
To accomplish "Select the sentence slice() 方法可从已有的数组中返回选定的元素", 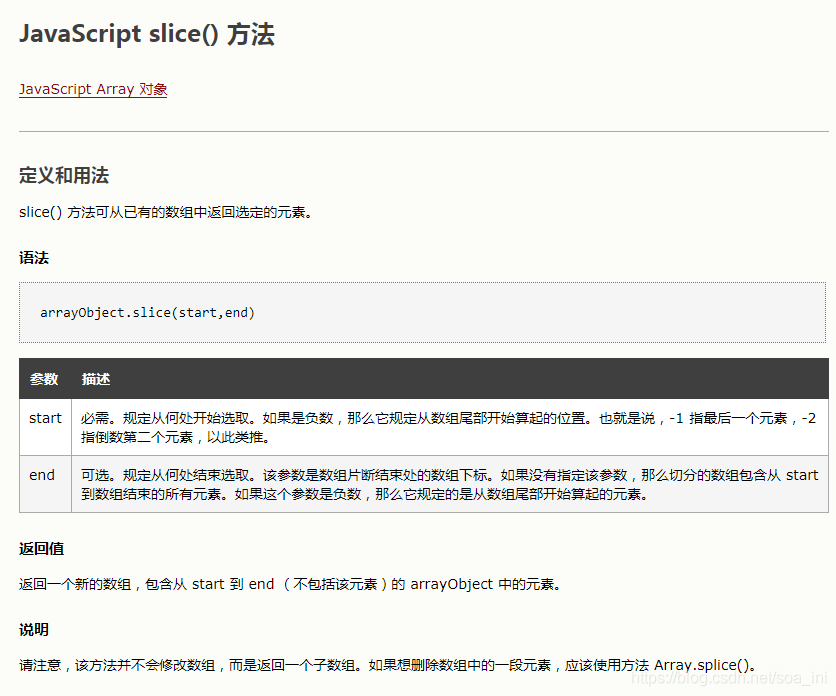I will tap(166, 212).
